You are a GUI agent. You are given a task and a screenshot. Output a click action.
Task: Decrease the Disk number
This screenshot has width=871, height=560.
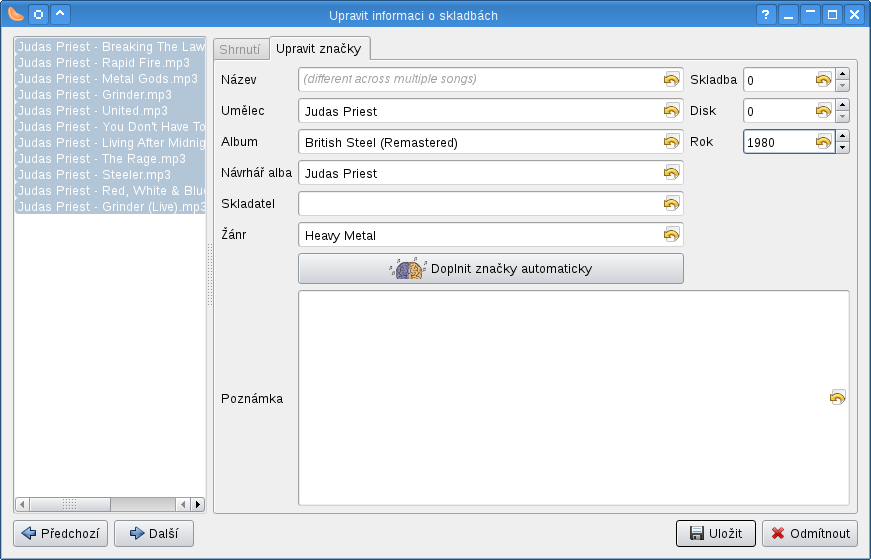(x=843, y=117)
